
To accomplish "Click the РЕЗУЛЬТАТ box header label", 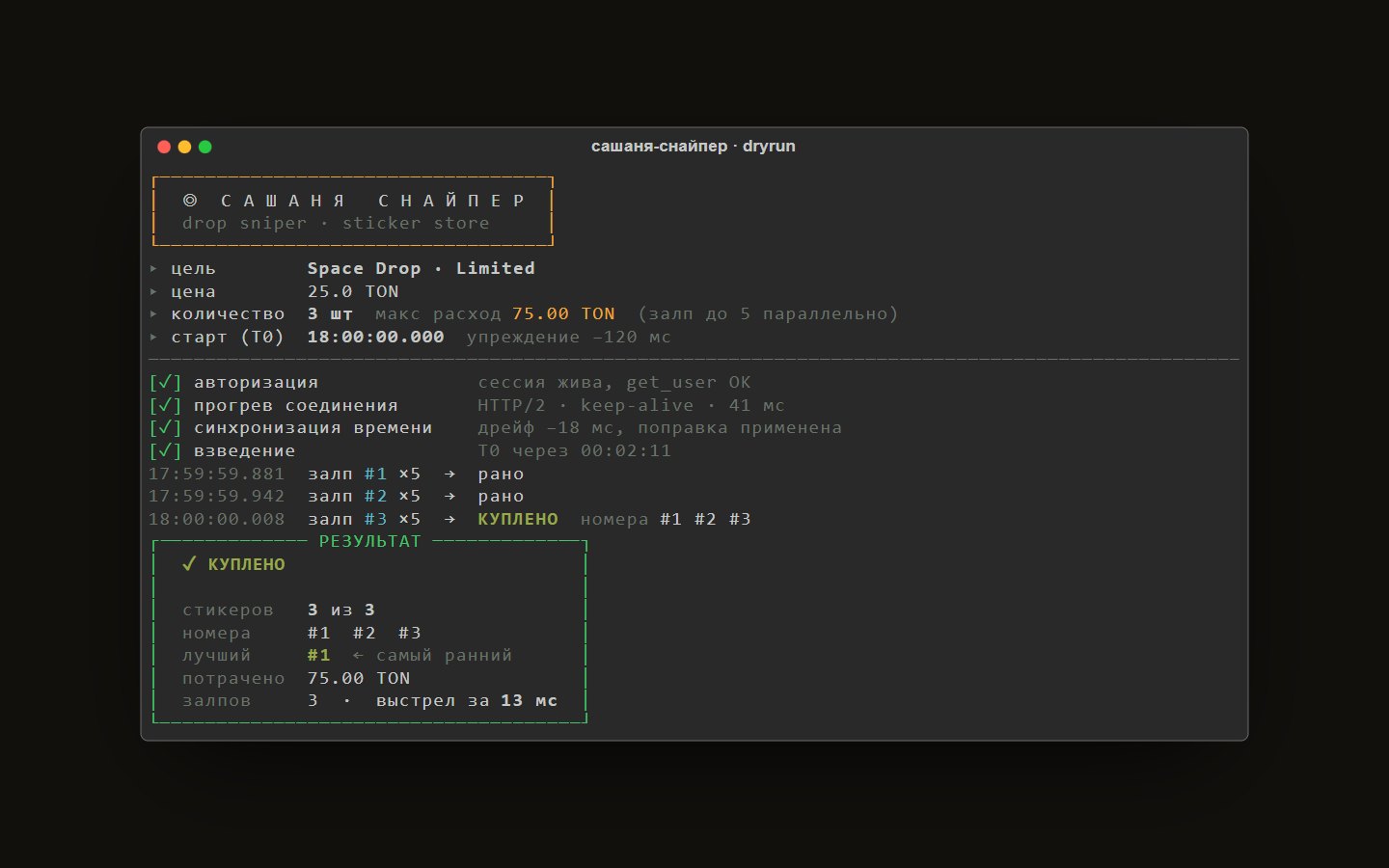I will pos(370,541).
